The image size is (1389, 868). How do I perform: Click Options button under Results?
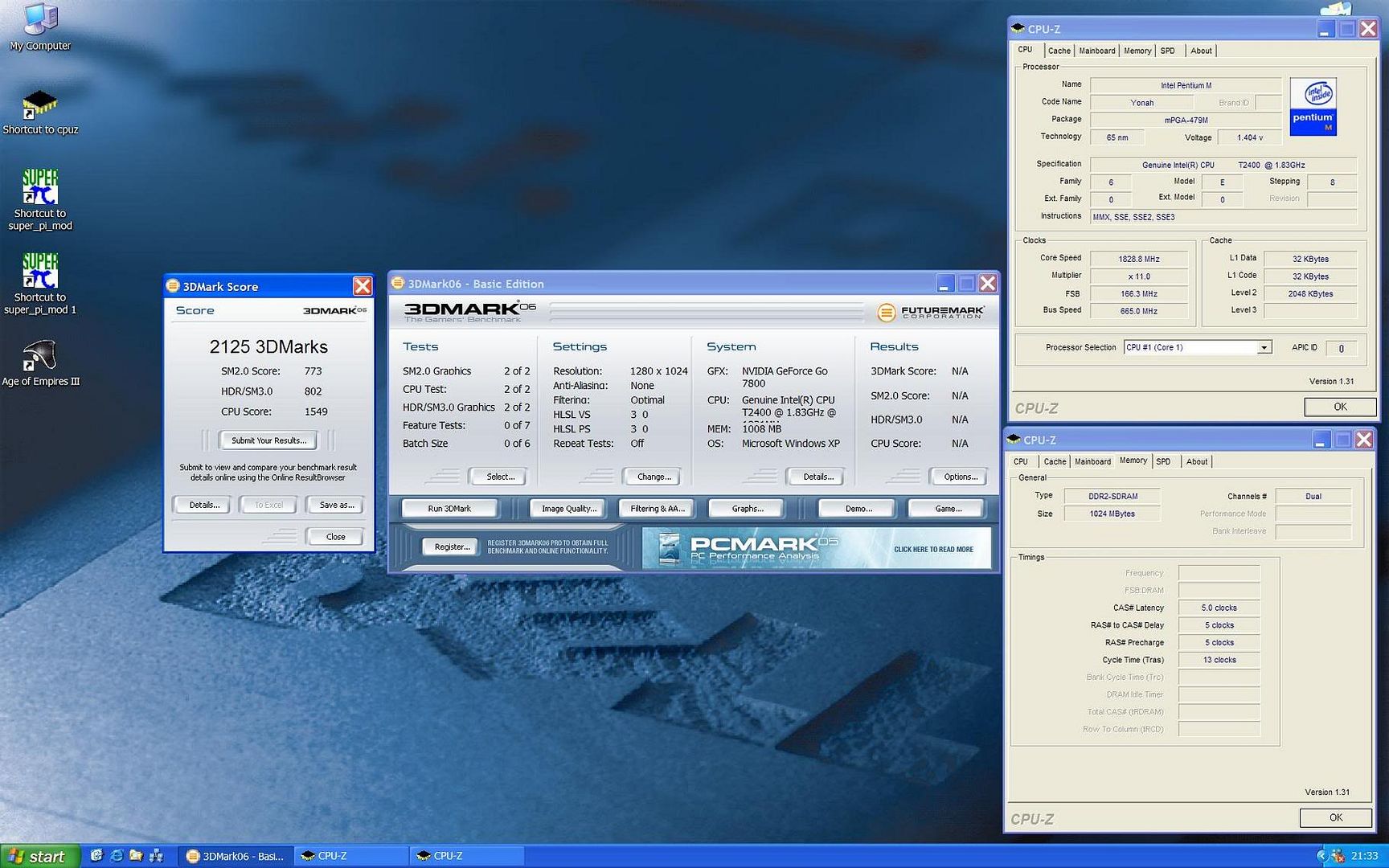point(960,477)
